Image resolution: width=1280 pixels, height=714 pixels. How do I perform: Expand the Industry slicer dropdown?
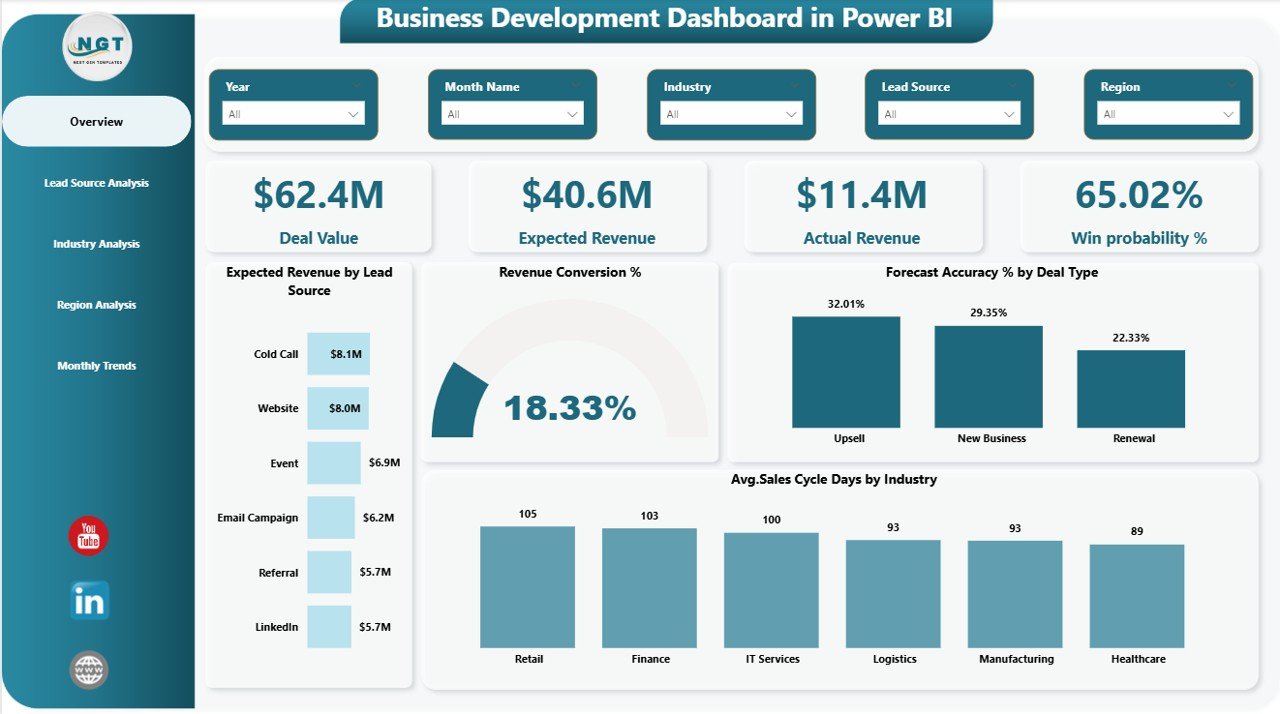(790, 114)
